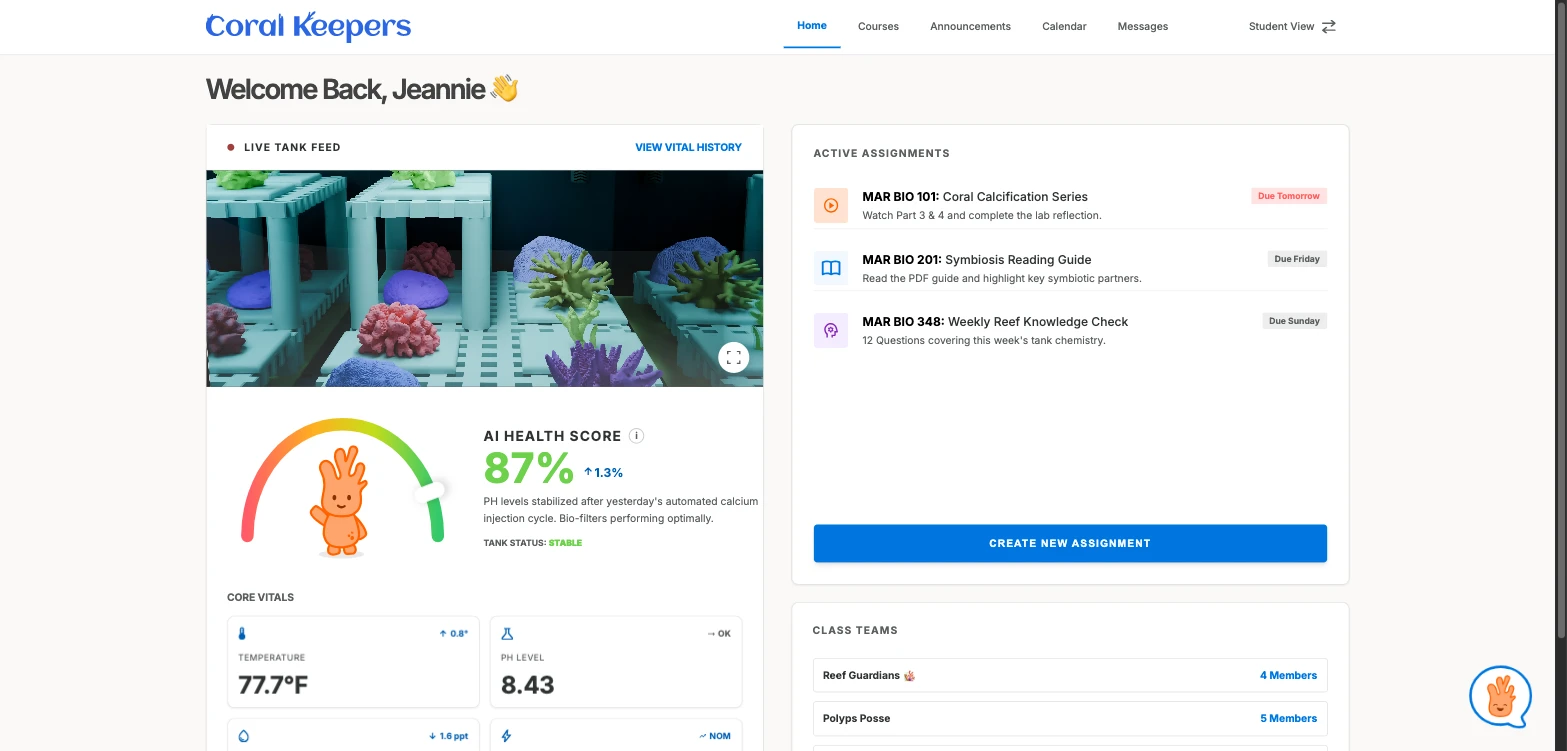Switch to the Calendar tab
Viewport: 1567px width, 751px height.
pyautogui.click(x=1064, y=27)
